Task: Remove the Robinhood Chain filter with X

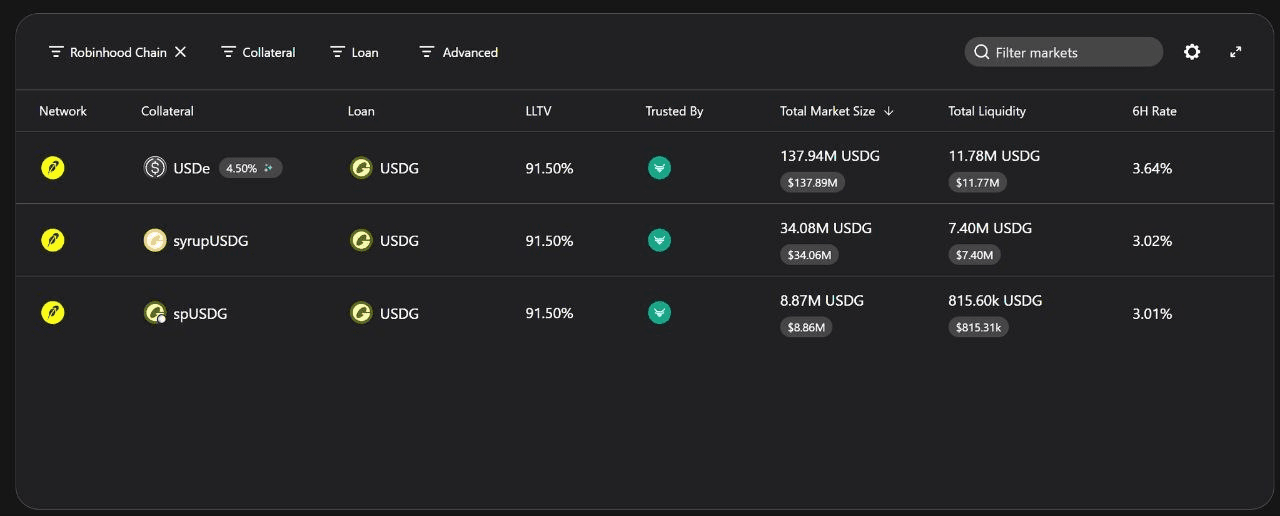Action: point(181,52)
